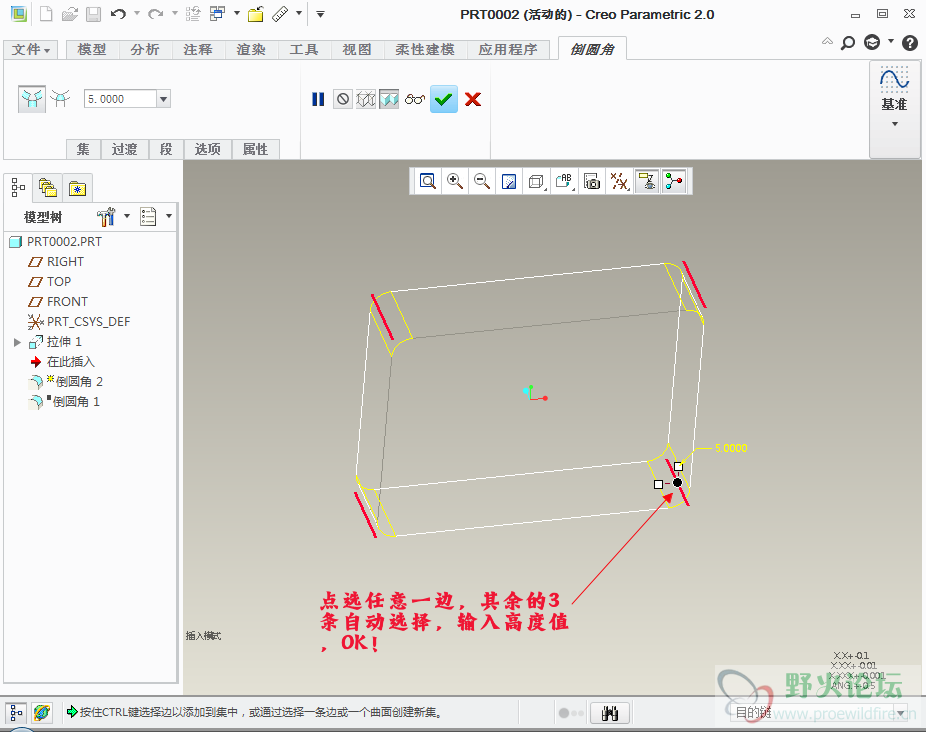This screenshot has height=732, width=926.
Task: Click the command search magnifier icon
Action: point(848,43)
